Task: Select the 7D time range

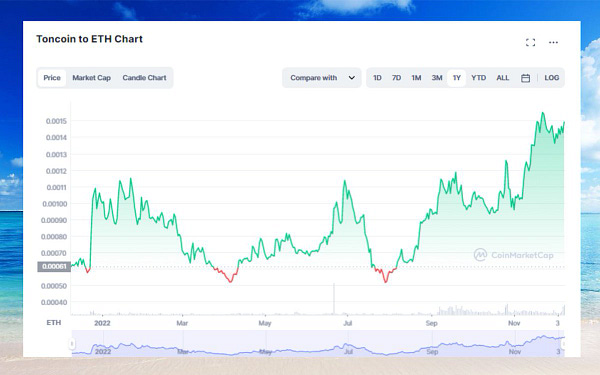Action: (396, 78)
